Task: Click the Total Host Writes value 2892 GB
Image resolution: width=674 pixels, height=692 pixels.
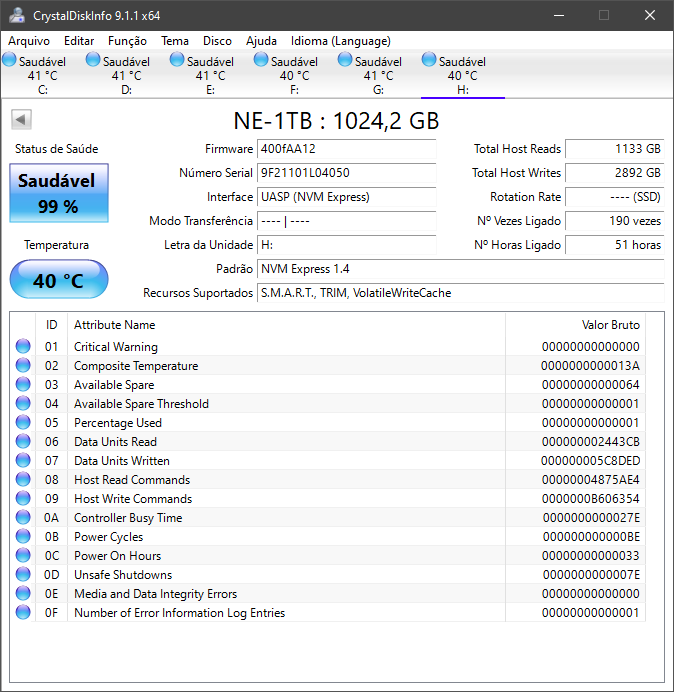Action: [614, 173]
